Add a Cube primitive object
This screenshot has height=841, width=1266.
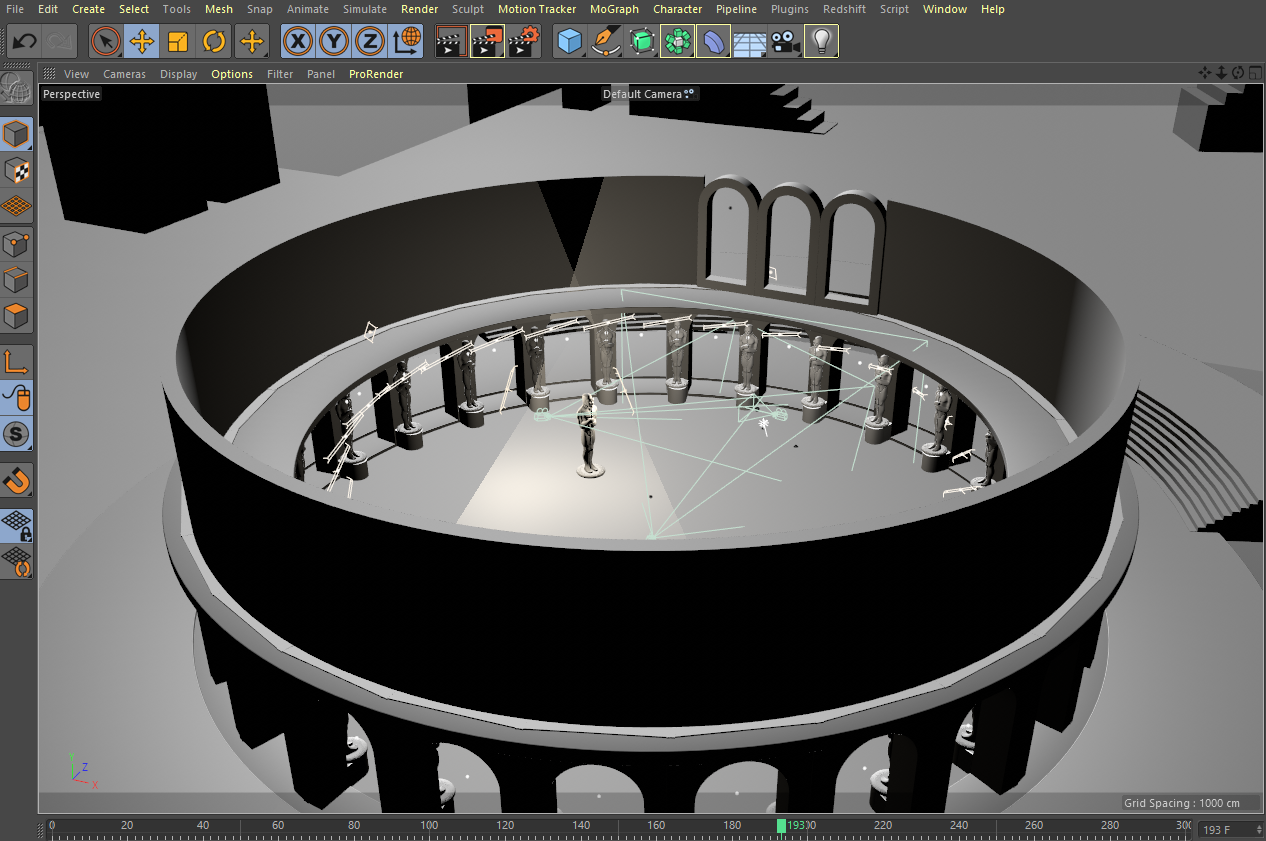tap(570, 41)
